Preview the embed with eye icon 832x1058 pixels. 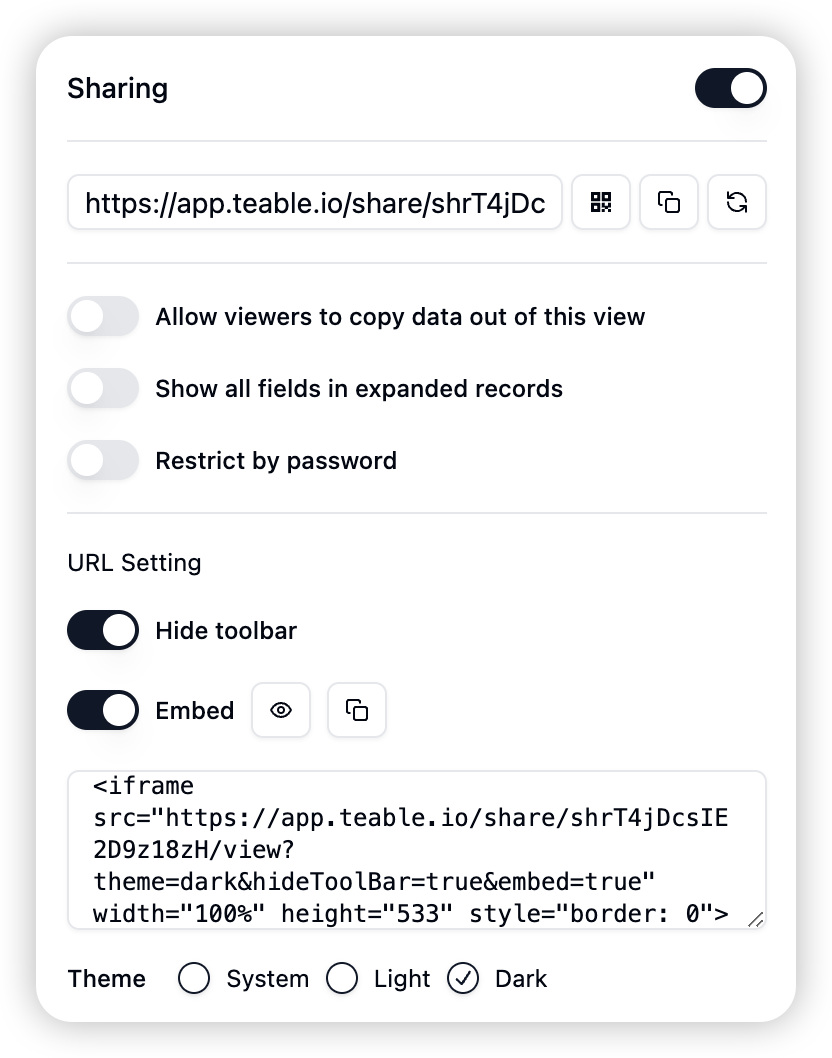coord(281,710)
